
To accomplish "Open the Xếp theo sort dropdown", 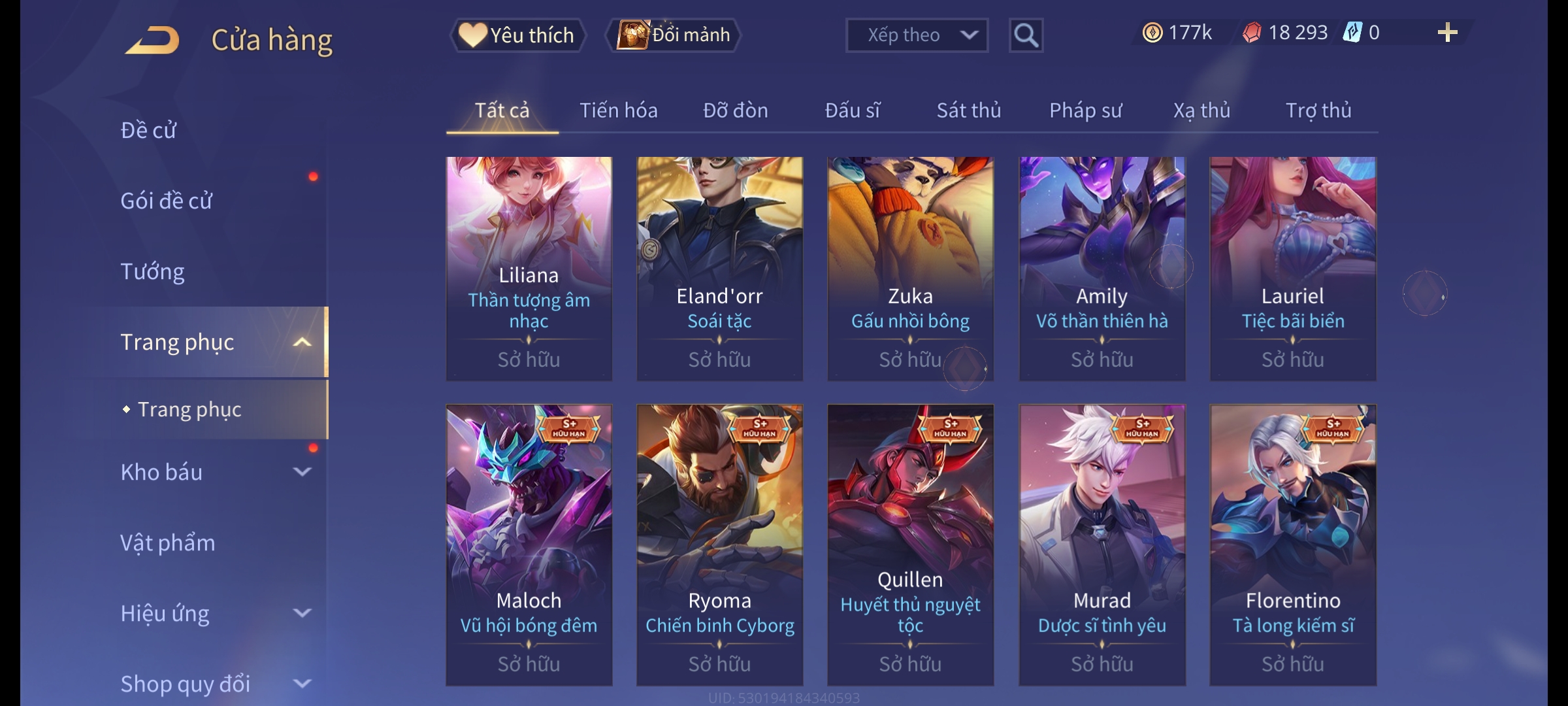I will 917,35.
